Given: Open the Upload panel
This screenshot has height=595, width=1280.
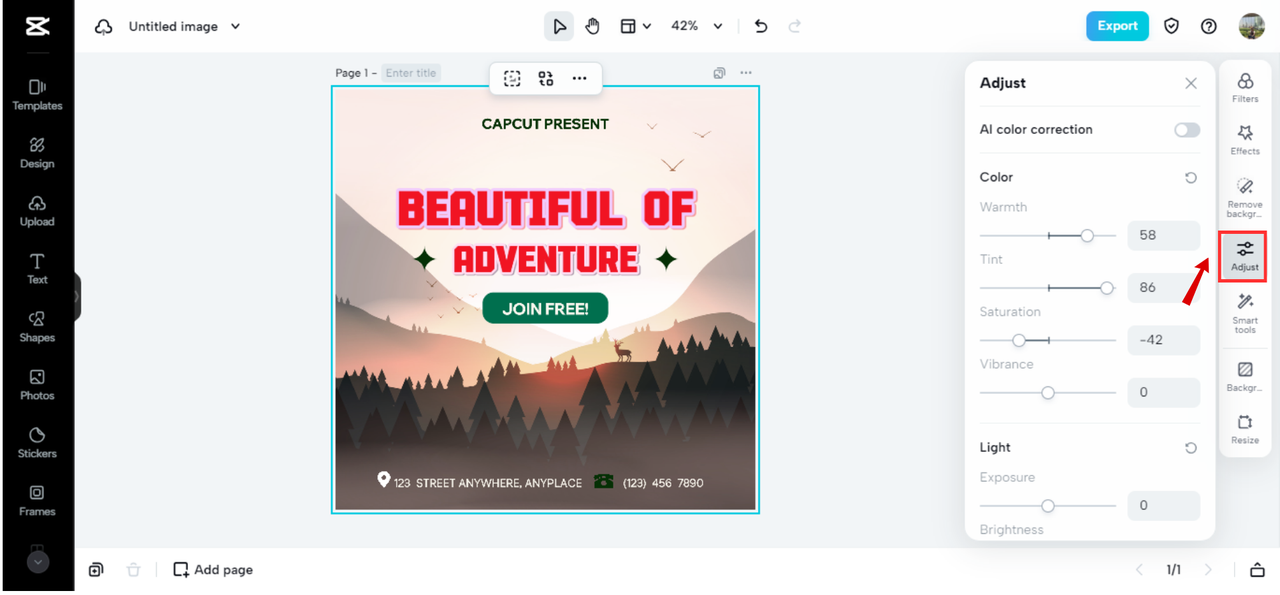Looking at the screenshot, I should click(37, 211).
